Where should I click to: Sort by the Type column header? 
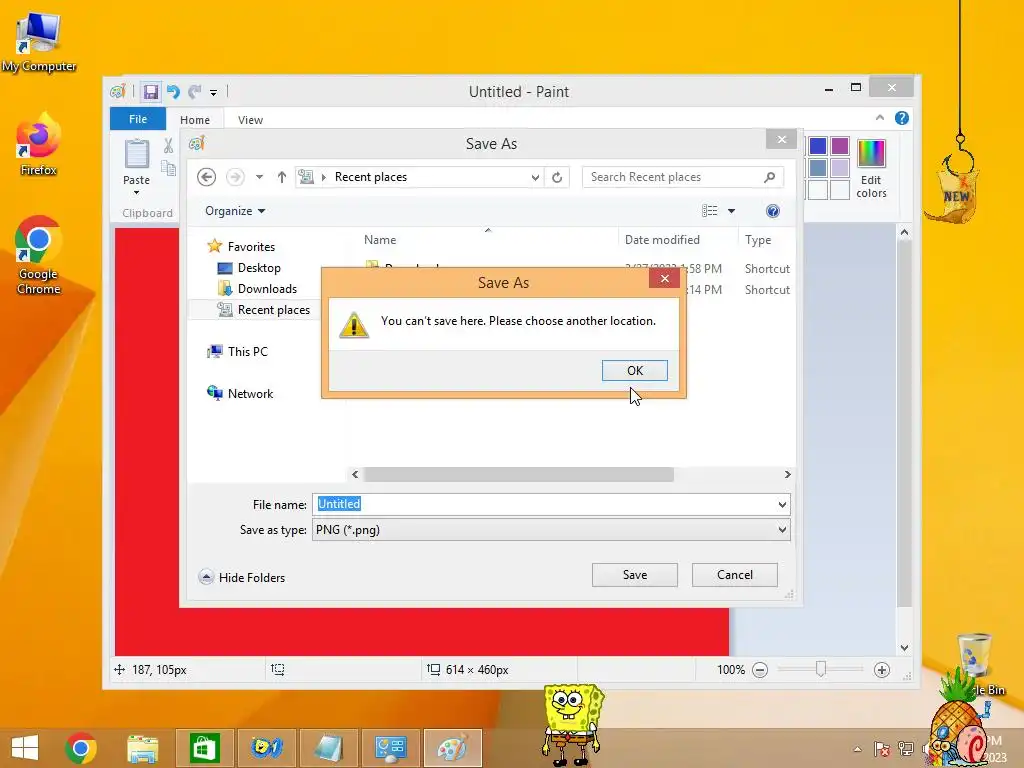(758, 240)
